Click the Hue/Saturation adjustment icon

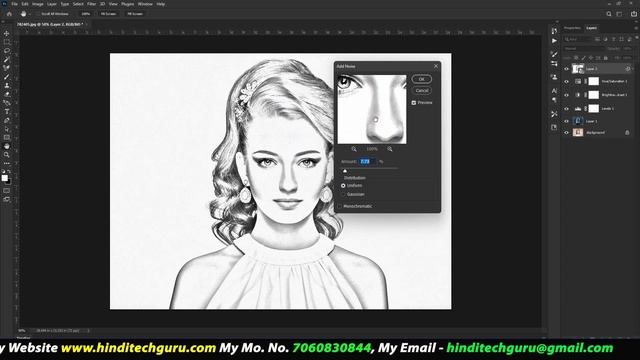[578, 82]
